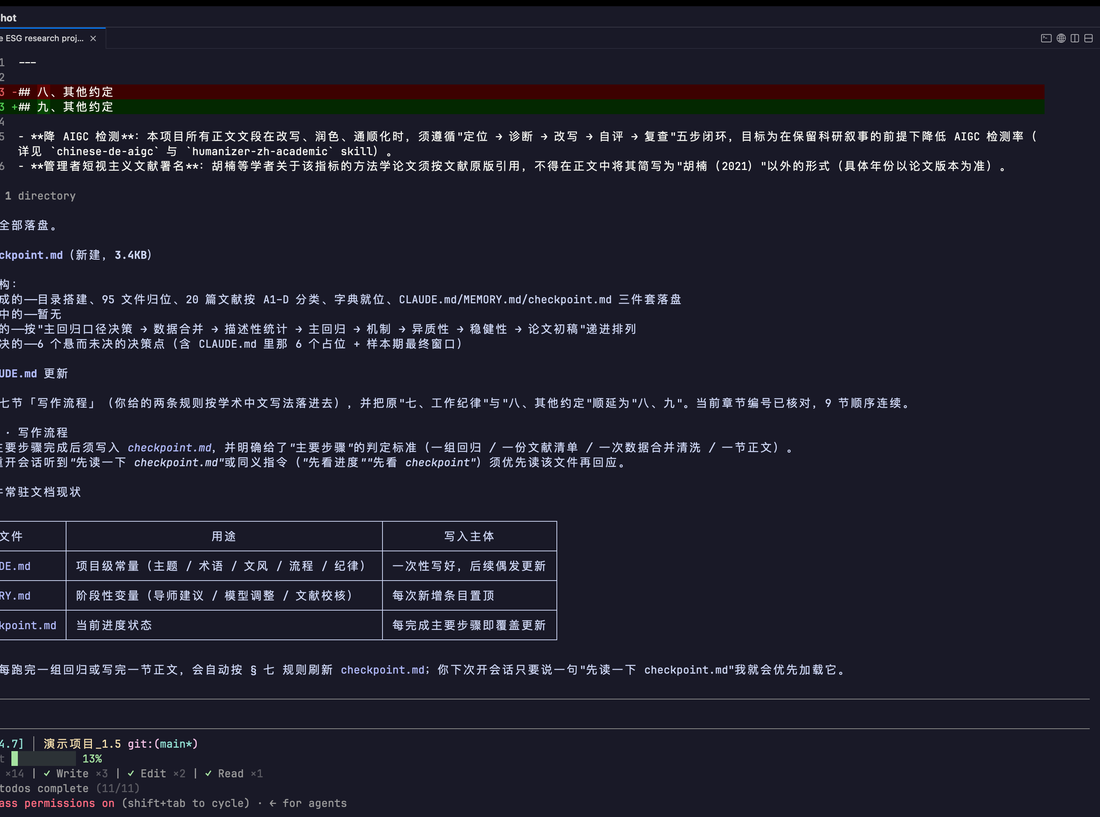Click the 'git:(main*)' branch indicator
Image resolution: width=1100 pixels, height=817 pixels.
tap(163, 743)
